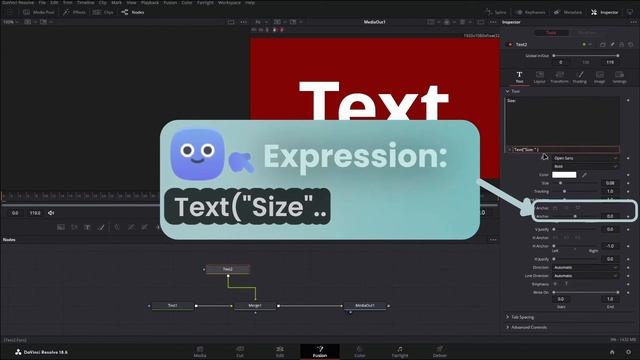
Task: Toggle the Inspector panel
Action: [x=604, y=12]
